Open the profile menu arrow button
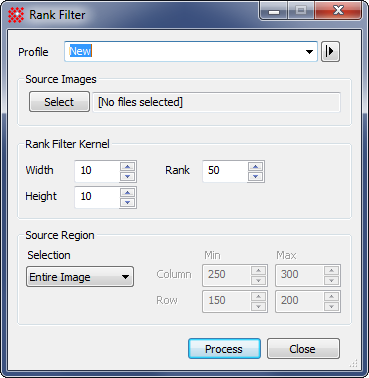 (330, 51)
